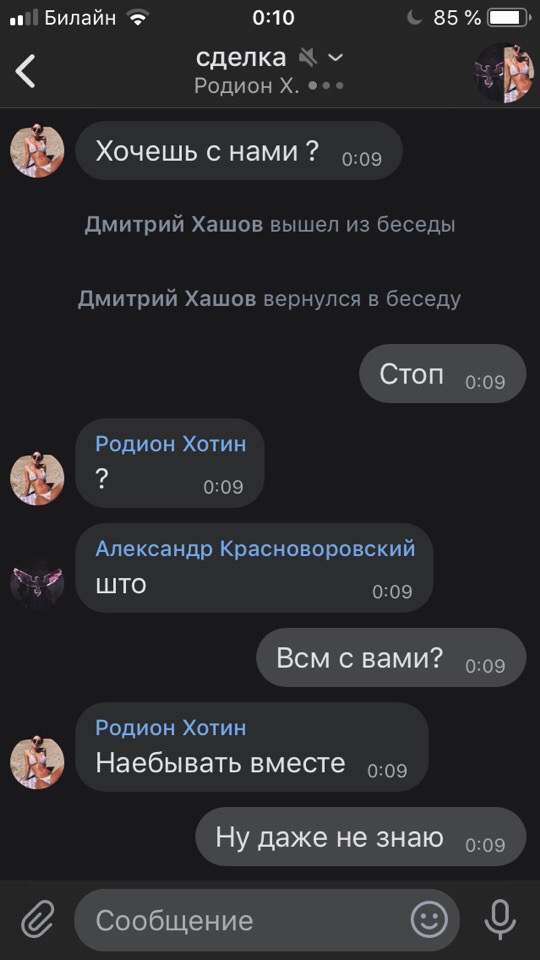Open Александр Красноворовский's avatar
The width and height of the screenshot is (540, 960).
coord(37,582)
